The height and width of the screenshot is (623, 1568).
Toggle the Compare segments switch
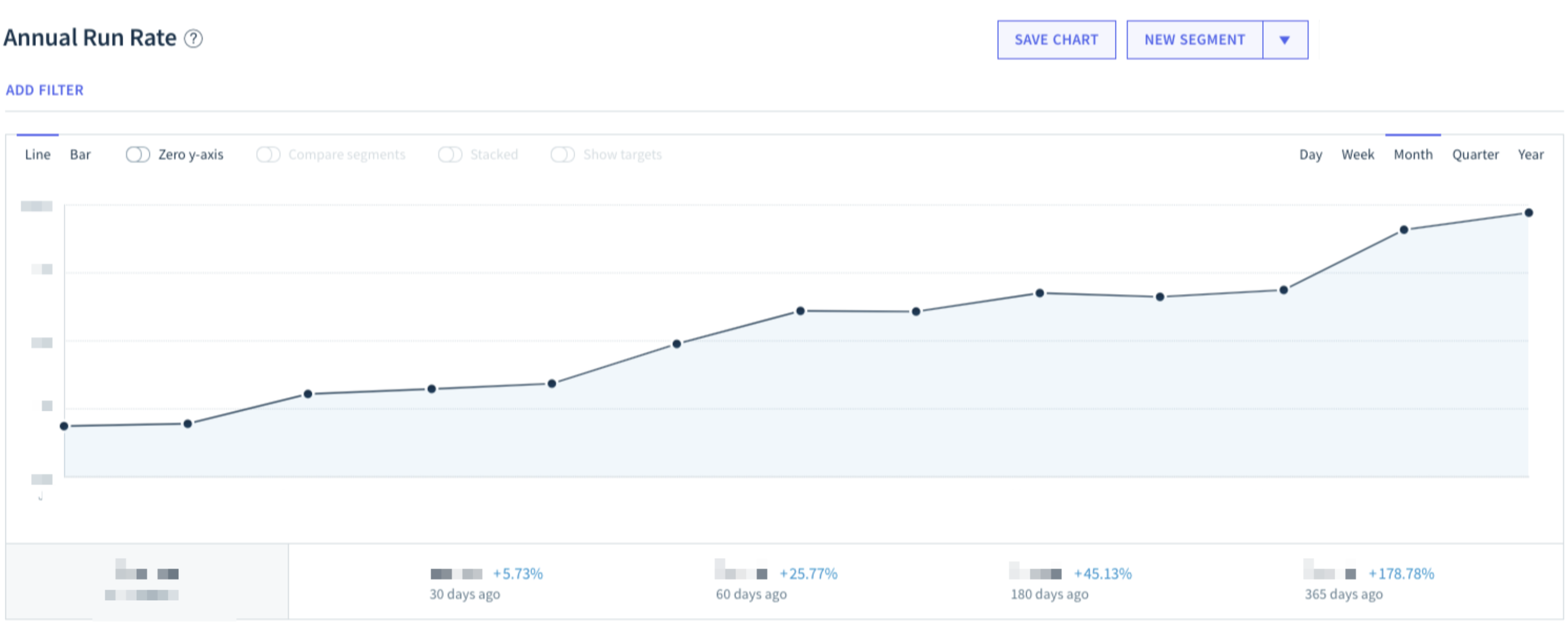268,155
